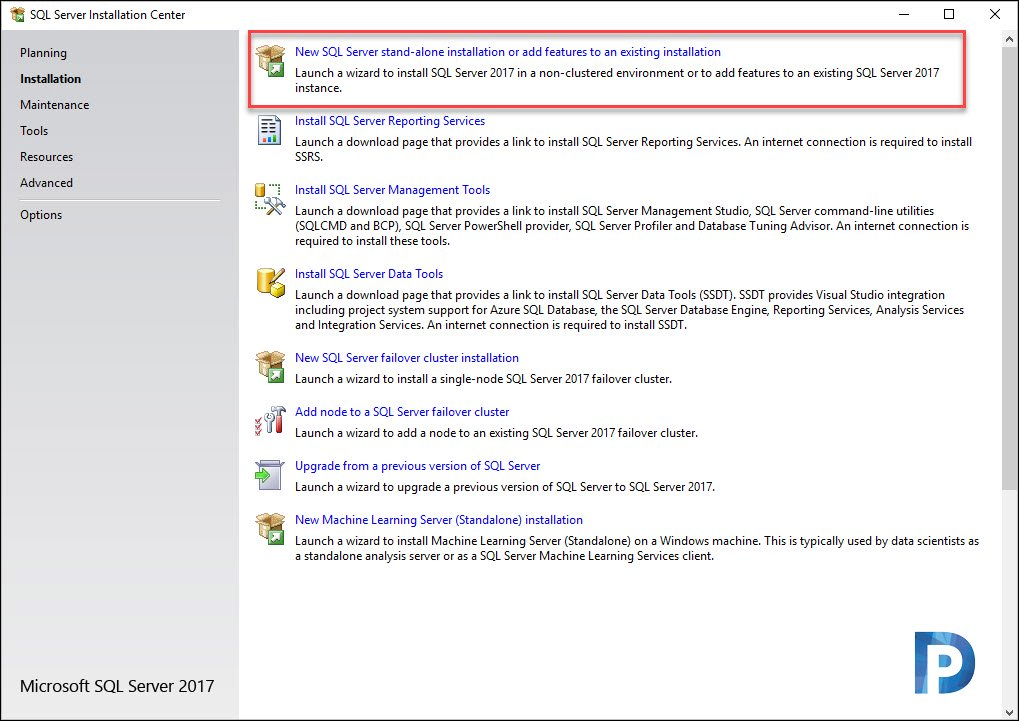Maximize the SQL Server Installation Center window
Screen dimensions: 1019x721
tap(949, 14)
